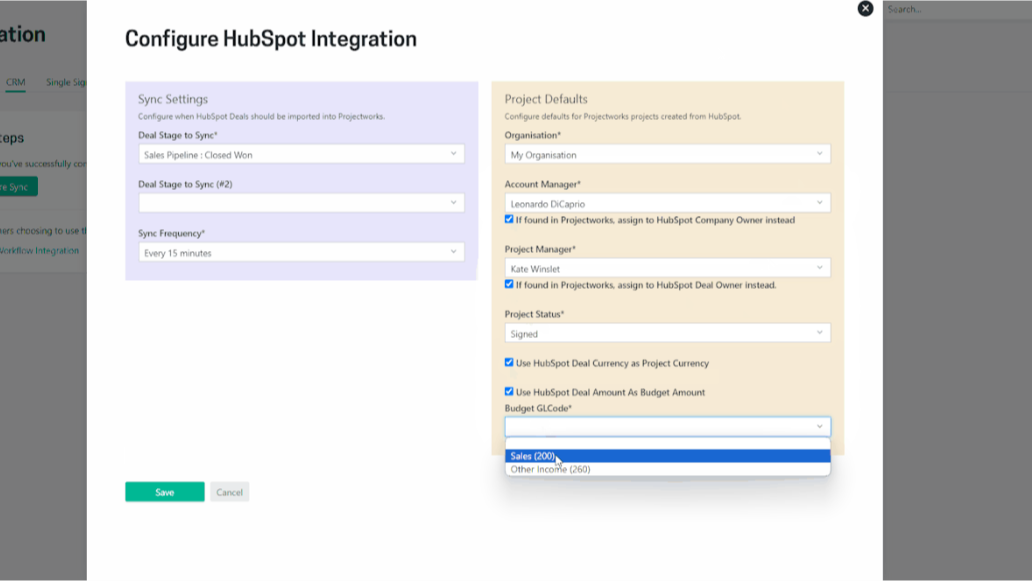Open the Sync Frequency dropdown
This screenshot has width=1032, height=581.
click(300, 251)
